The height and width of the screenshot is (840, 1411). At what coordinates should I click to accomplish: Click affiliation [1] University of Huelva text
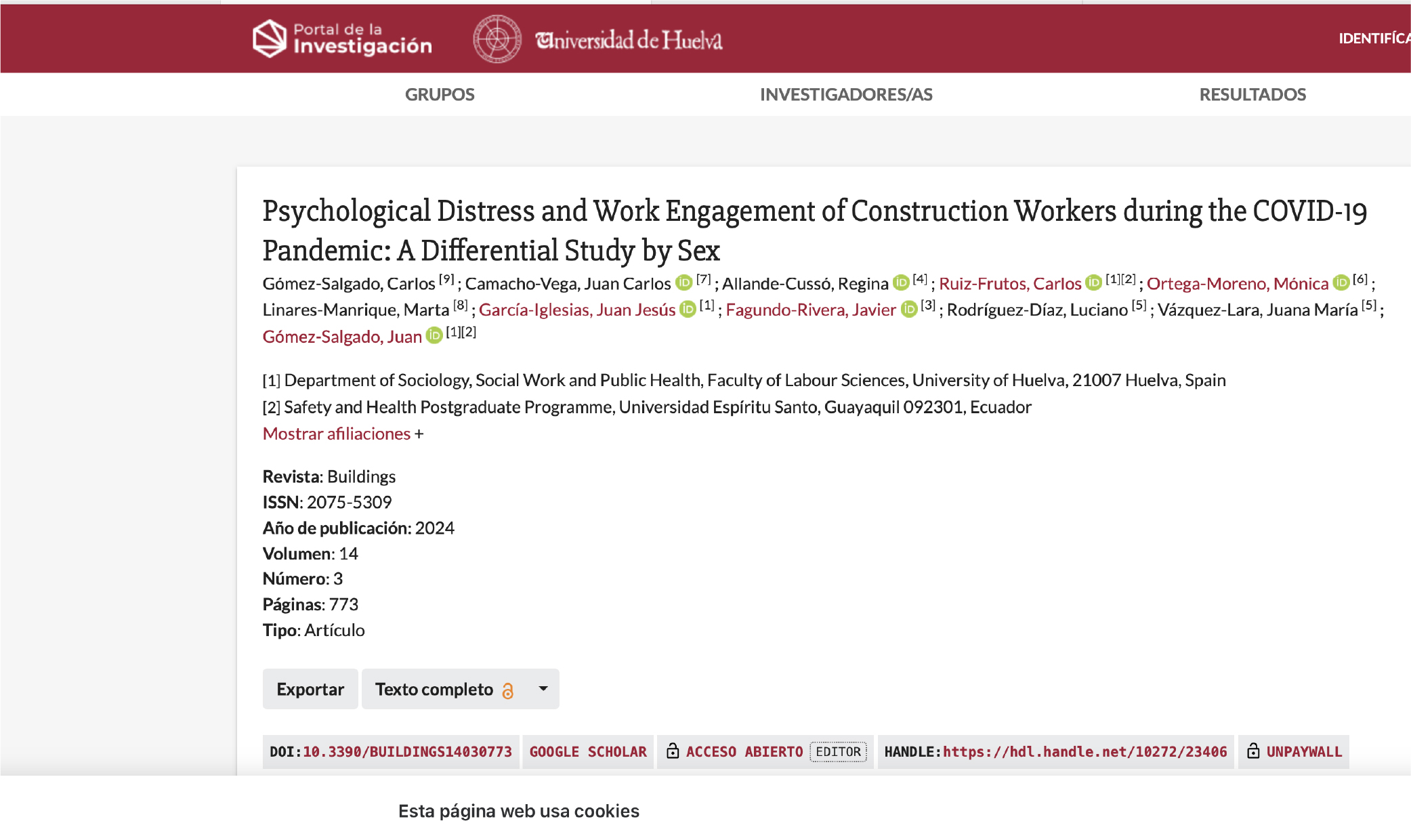pyautogui.click(x=744, y=380)
